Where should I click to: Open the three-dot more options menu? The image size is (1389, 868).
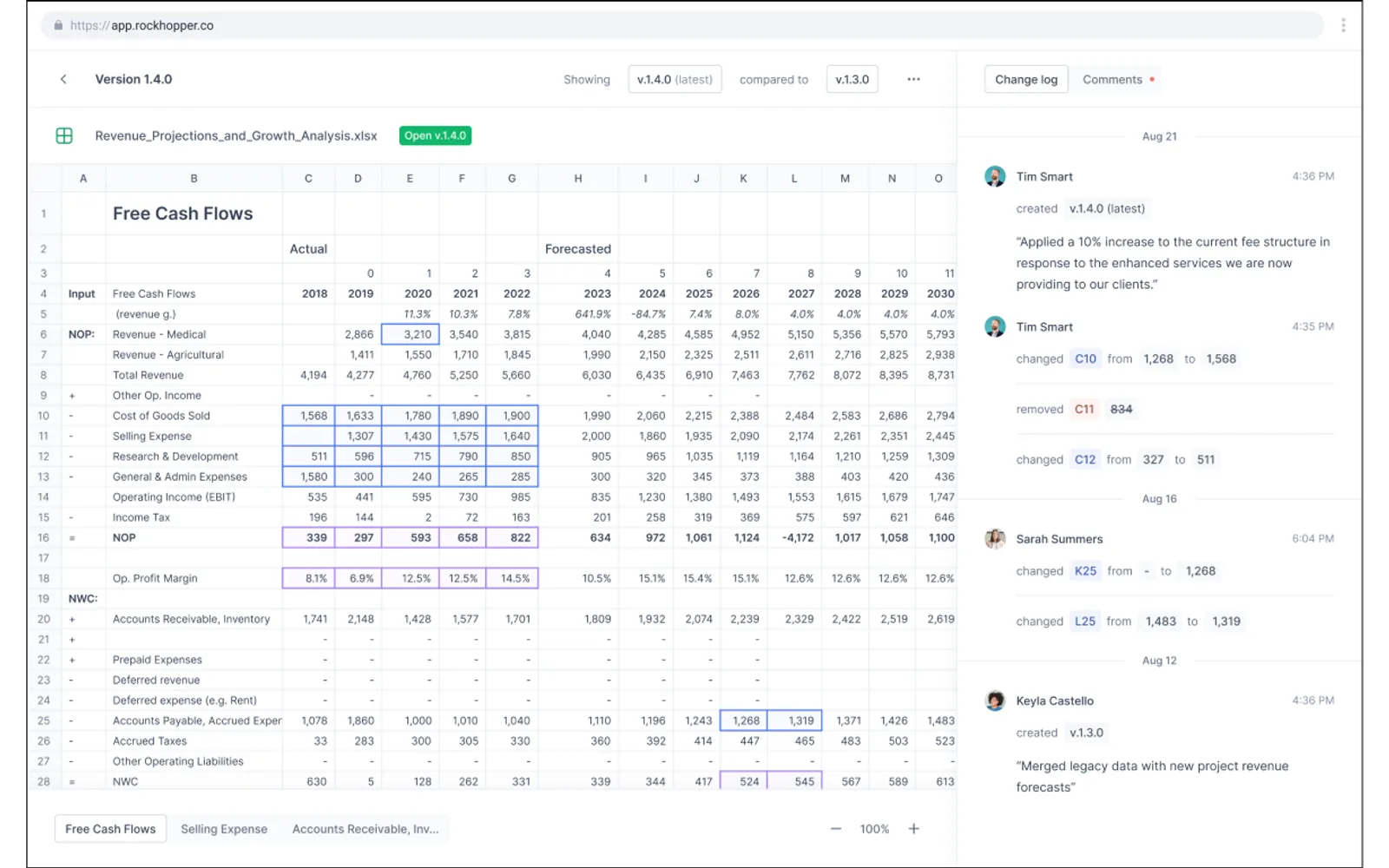(913, 79)
